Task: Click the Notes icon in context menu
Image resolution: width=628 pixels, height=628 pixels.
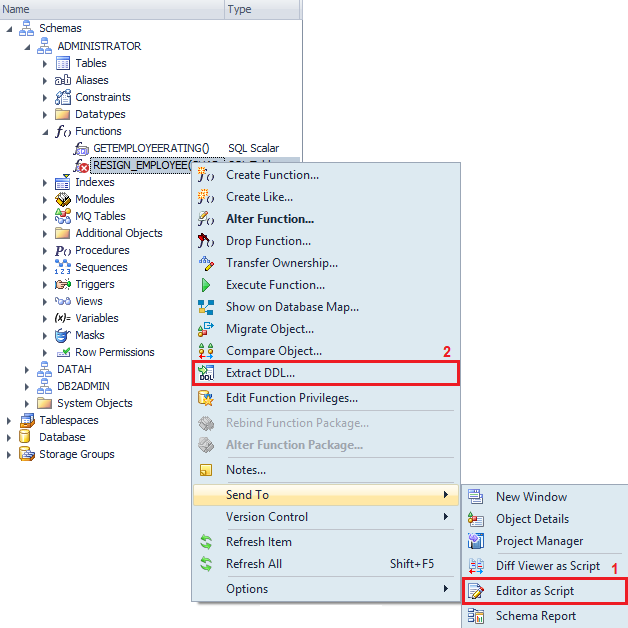Action: coord(206,470)
